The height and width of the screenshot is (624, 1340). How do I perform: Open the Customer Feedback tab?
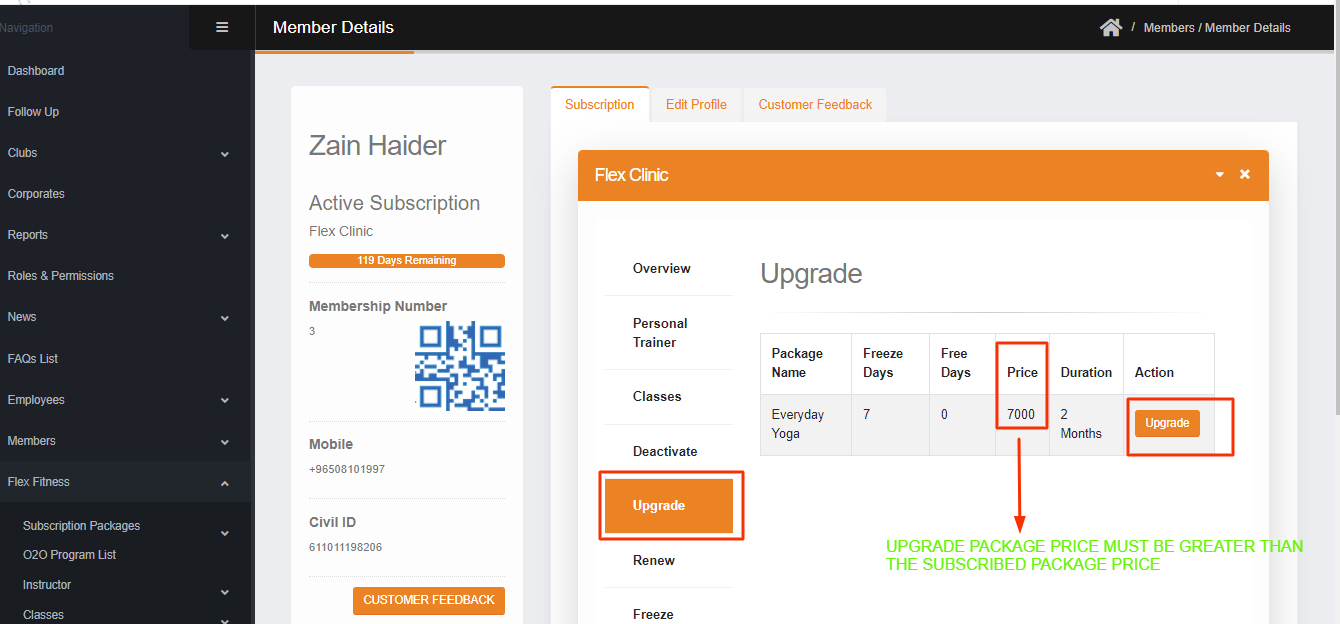(815, 105)
